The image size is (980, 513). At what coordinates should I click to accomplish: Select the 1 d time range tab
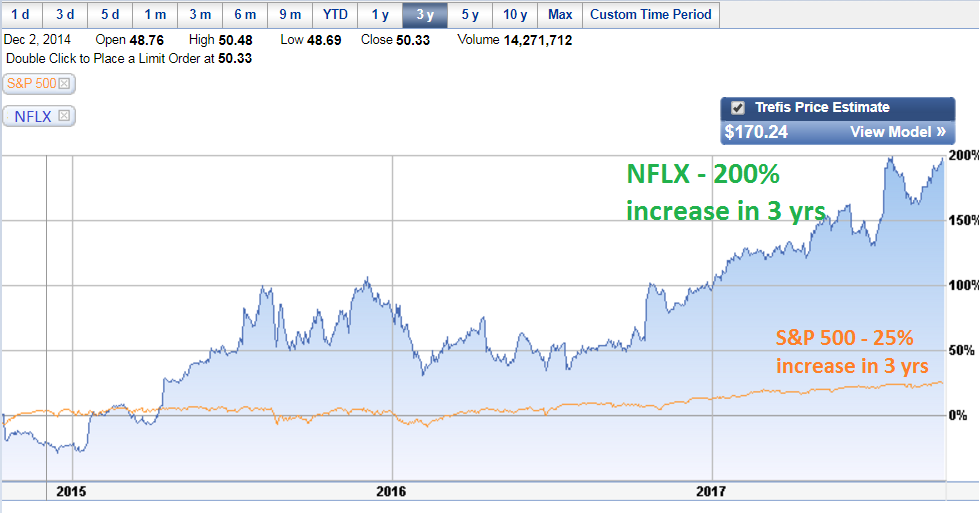pos(21,14)
